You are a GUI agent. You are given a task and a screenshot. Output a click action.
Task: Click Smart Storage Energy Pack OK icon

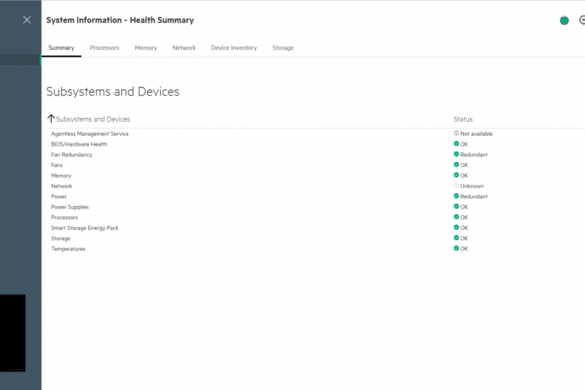[x=456, y=227]
